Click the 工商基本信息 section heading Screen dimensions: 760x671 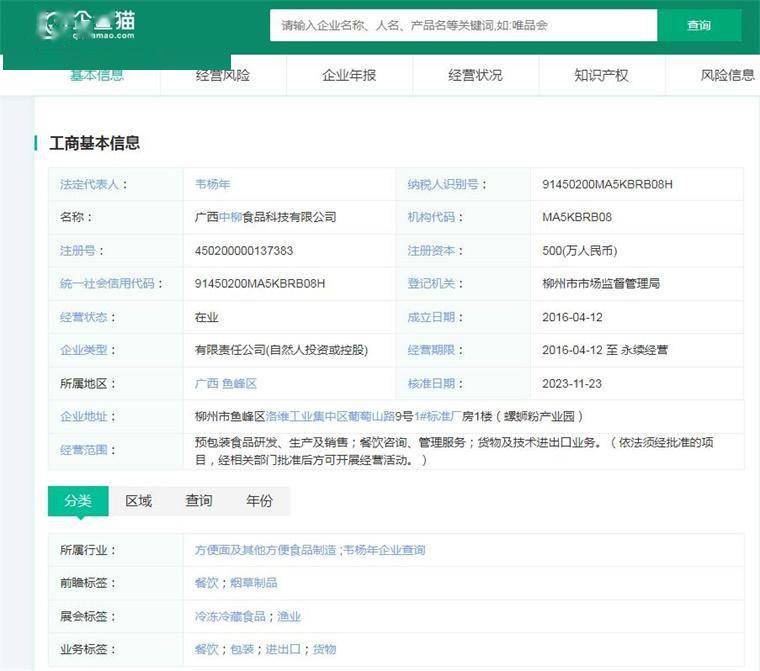pyautogui.click(x=95, y=144)
